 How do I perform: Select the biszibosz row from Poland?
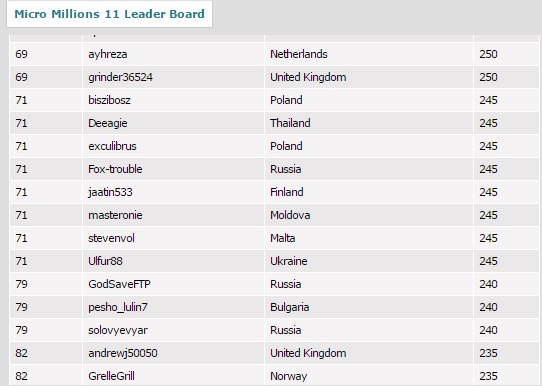274,100
